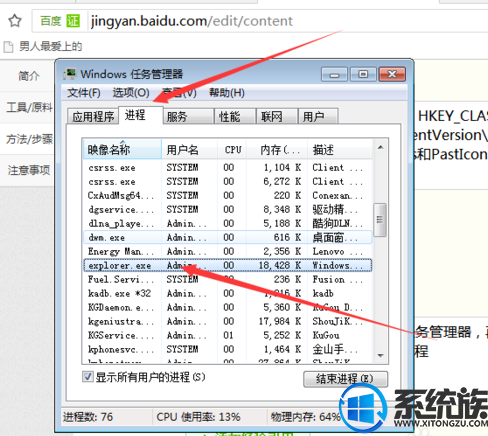
Task: Sort by CPU column header
Action: click(232, 150)
